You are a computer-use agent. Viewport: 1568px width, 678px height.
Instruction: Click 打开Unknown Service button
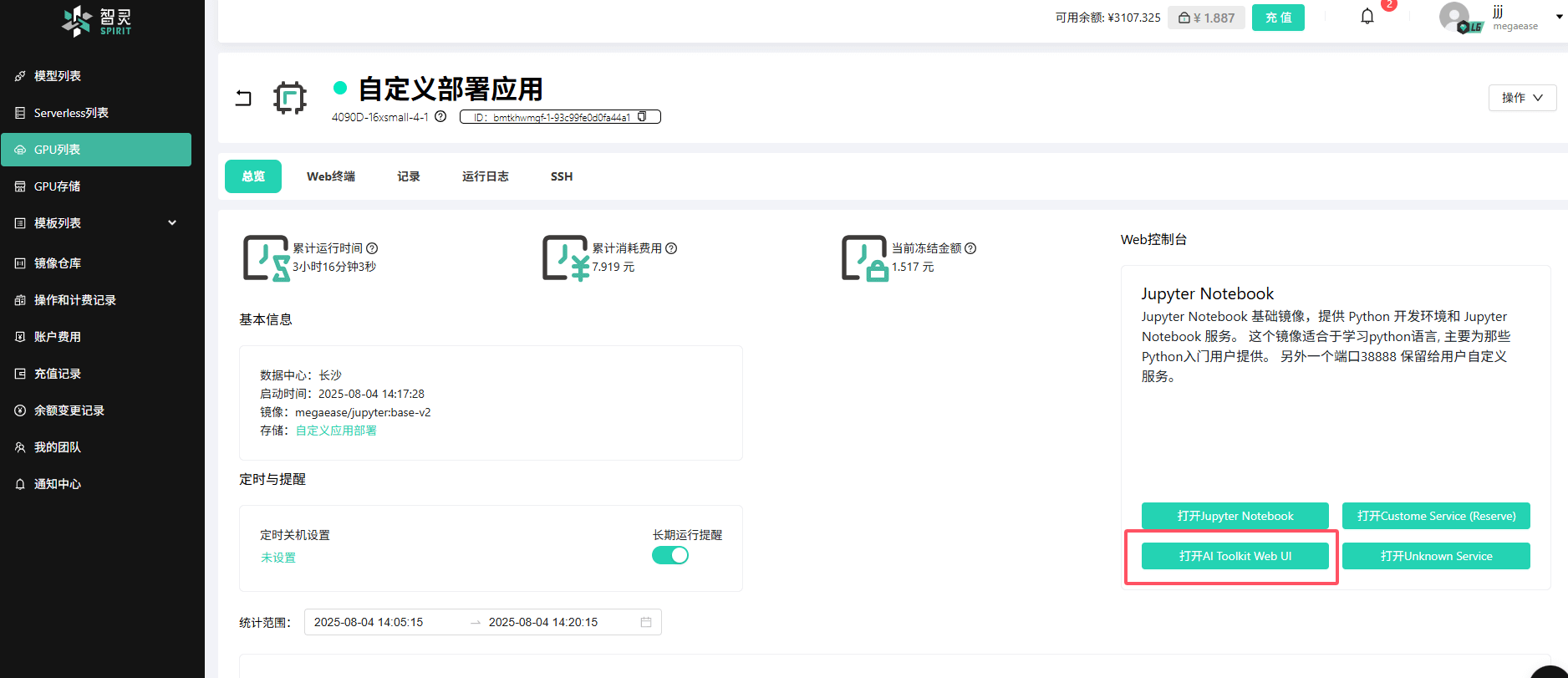[x=1436, y=556]
